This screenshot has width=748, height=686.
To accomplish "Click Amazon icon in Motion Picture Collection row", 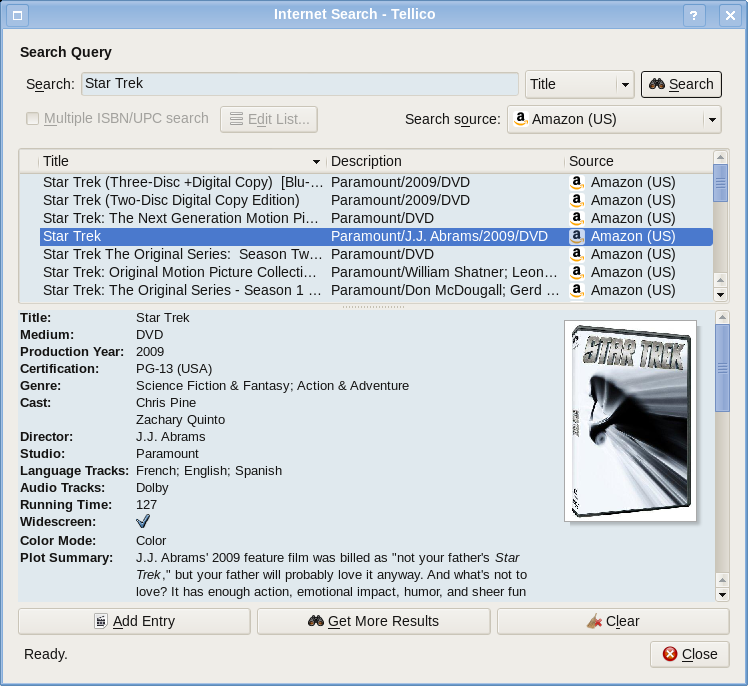I will point(577,272).
